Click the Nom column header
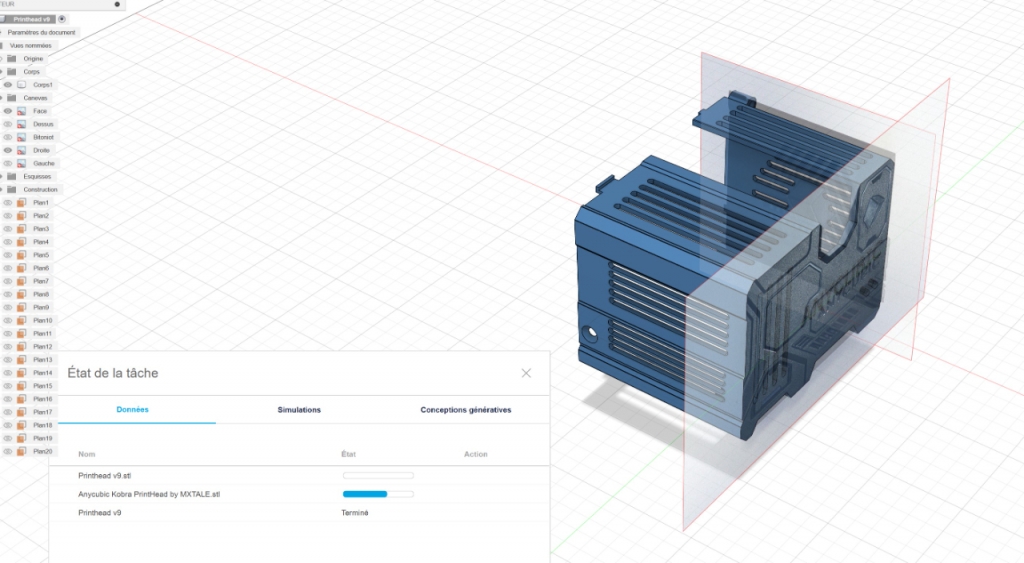Image resolution: width=1024 pixels, height=563 pixels. click(x=87, y=454)
